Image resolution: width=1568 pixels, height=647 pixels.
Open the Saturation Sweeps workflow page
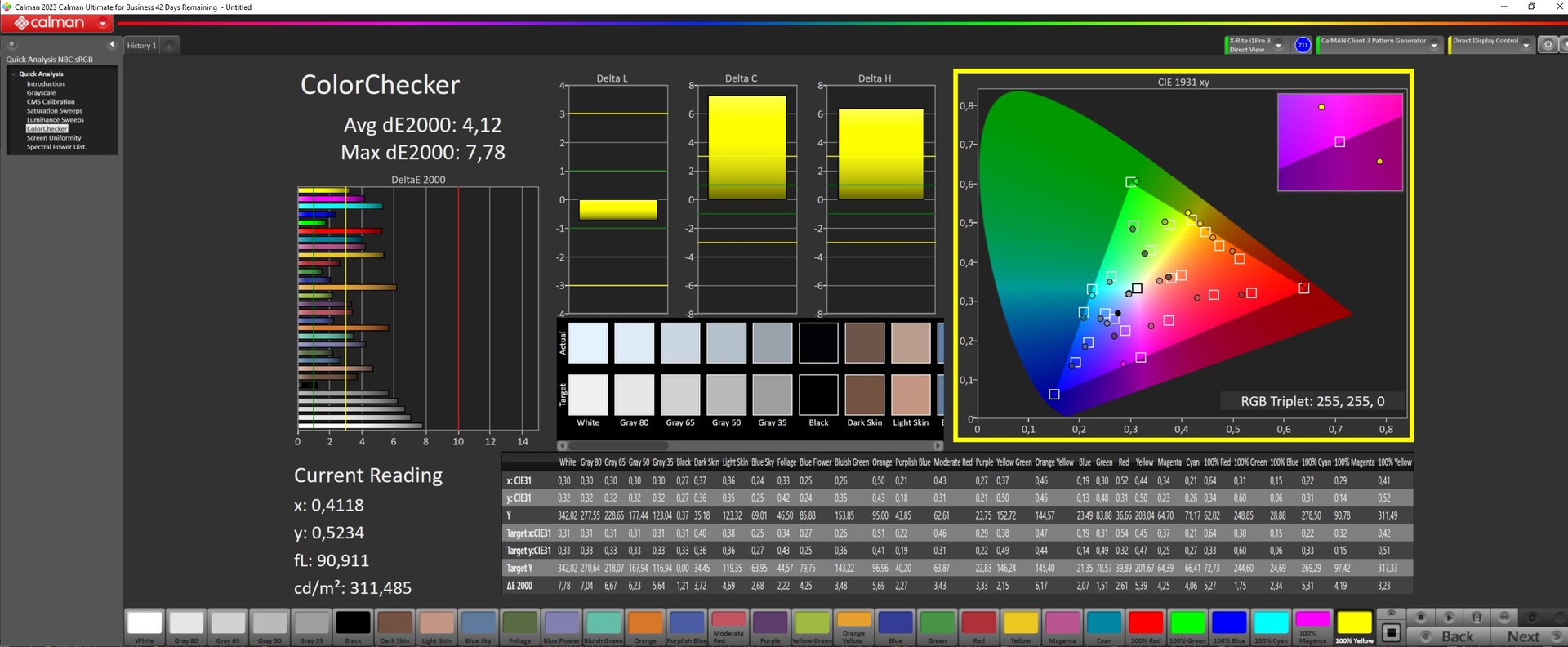pyautogui.click(x=54, y=111)
